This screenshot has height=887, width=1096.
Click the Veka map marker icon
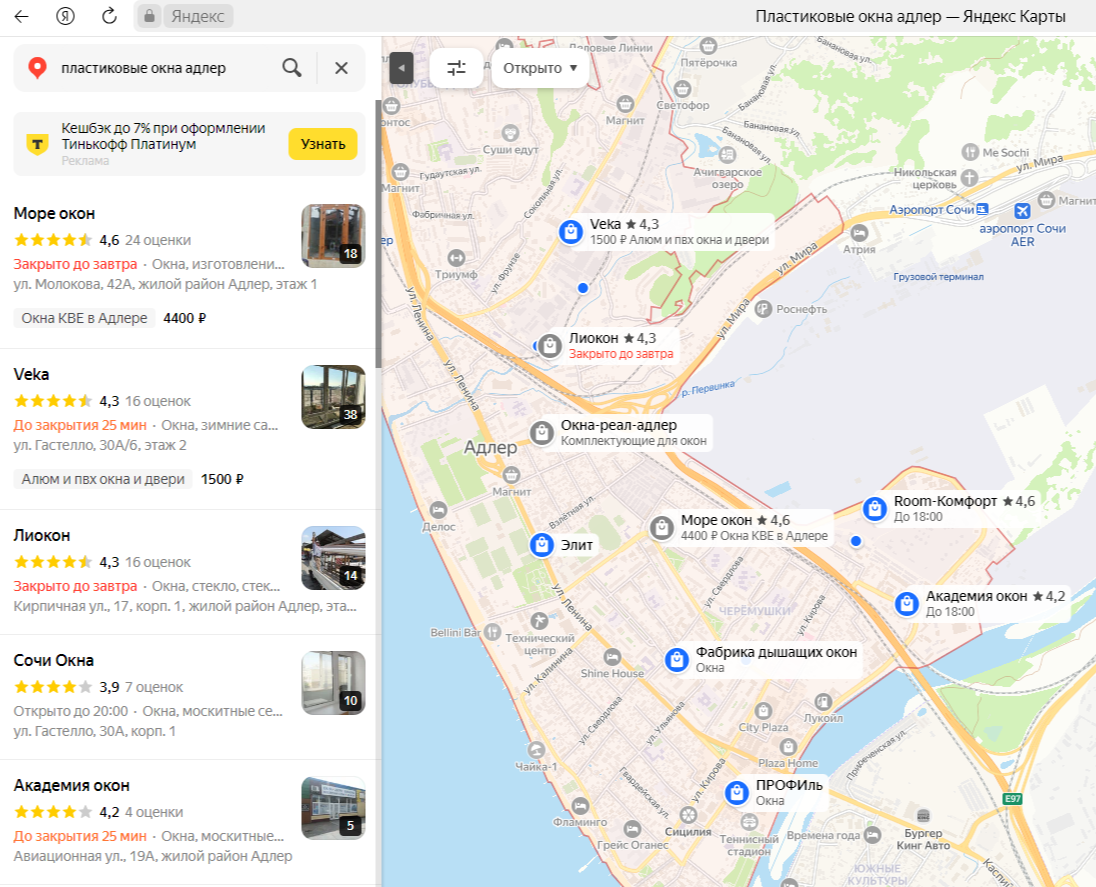coord(571,231)
